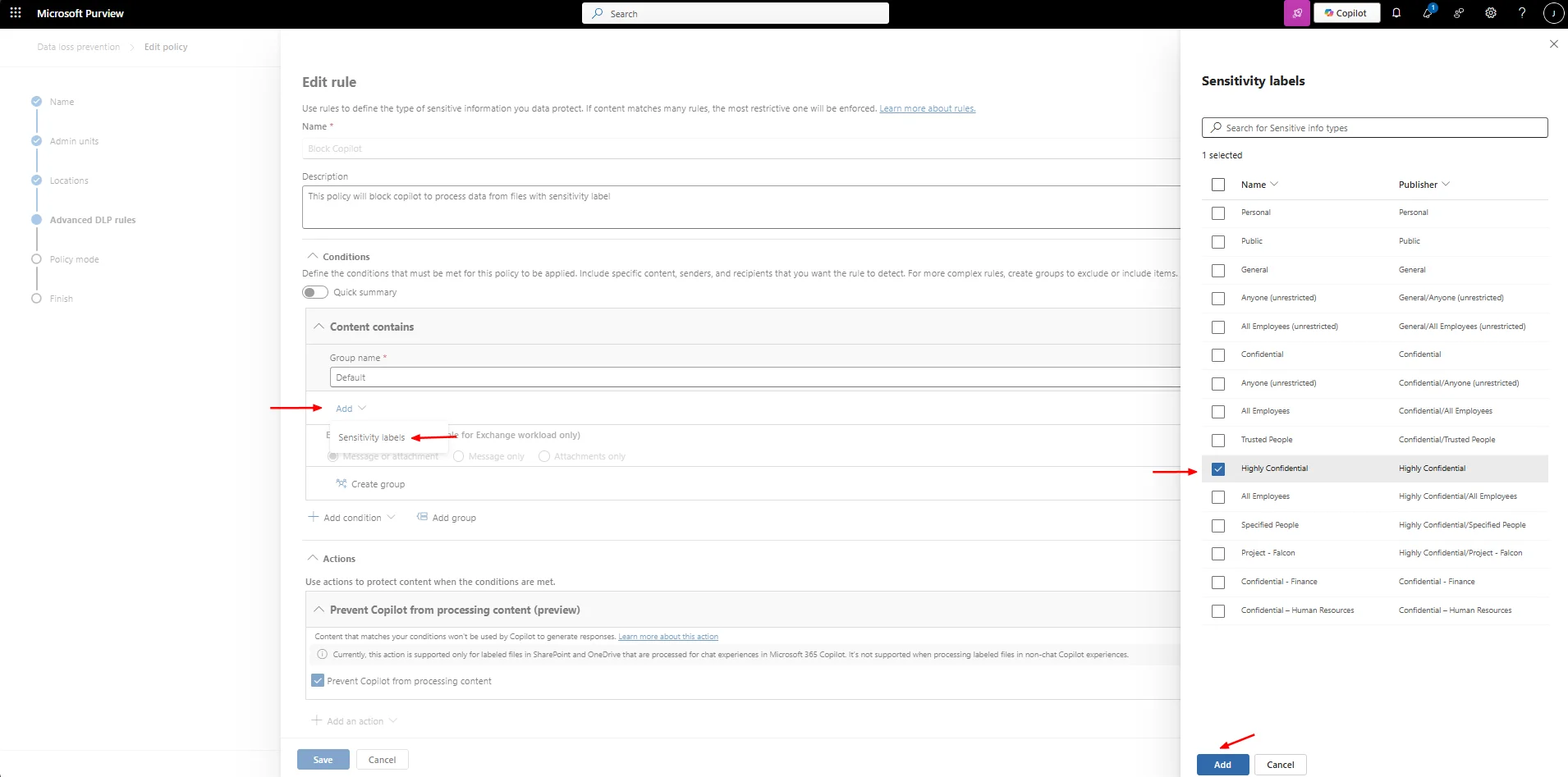Click the Finish step circle

click(x=36, y=299)
